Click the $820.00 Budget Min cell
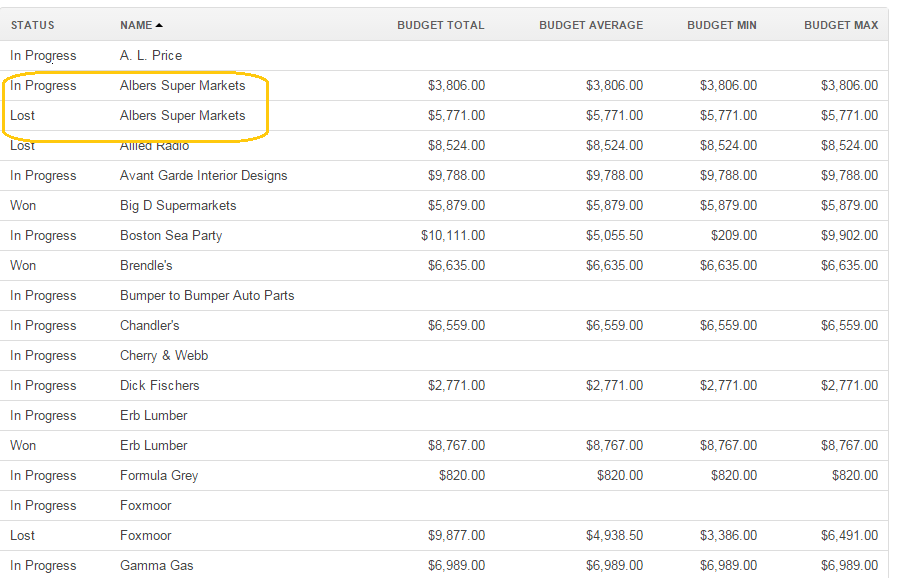The width and height of the screenshot is (904, 578). pos(733,475)
